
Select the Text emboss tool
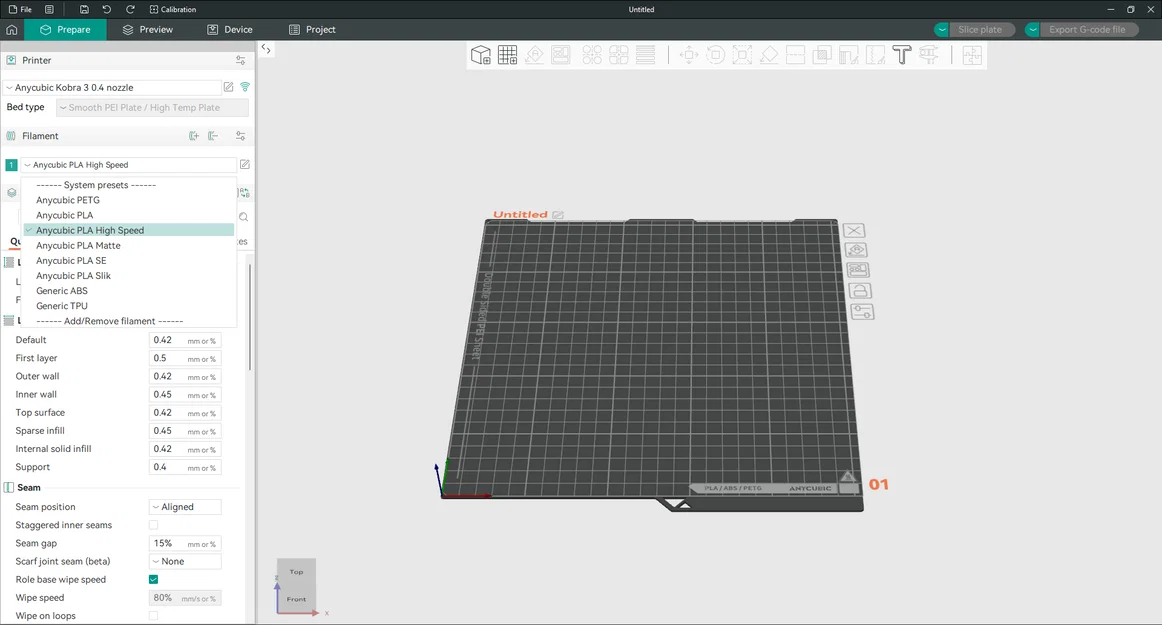(x=902, y=55)
